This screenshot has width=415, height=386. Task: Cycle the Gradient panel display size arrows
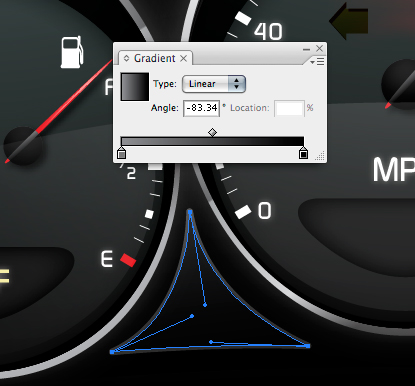coord(126,58)
